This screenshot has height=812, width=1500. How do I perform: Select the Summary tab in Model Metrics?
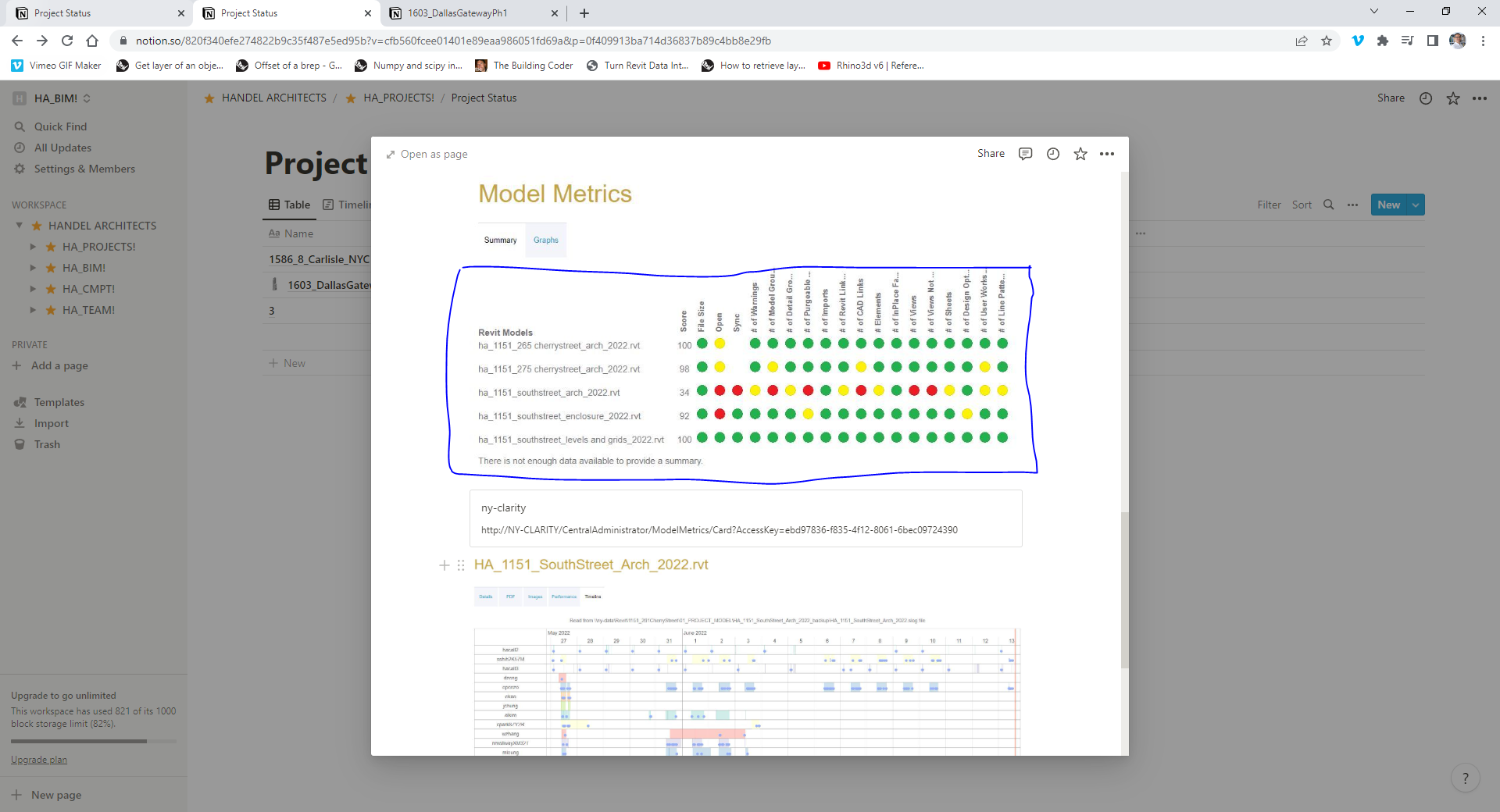point(500,240)
